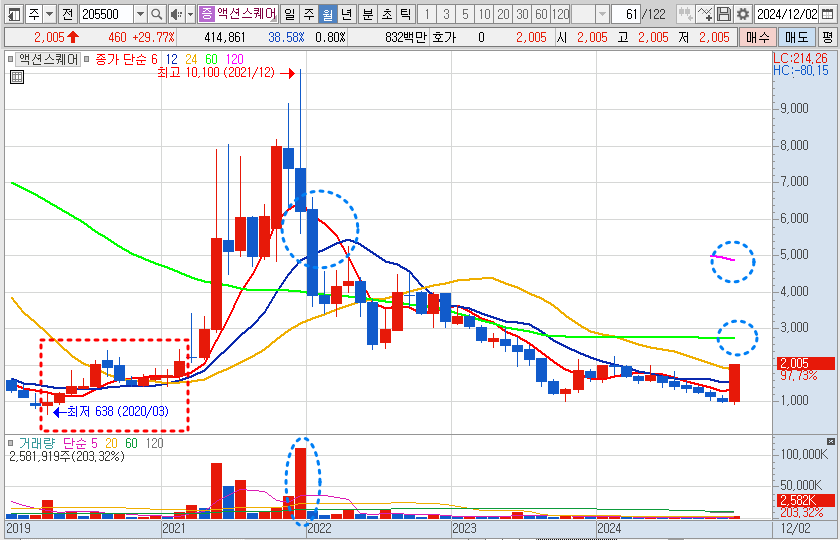Click the candle count field showing 61
The width and height of the screenshot is (840, 540).
pos(626,14)
